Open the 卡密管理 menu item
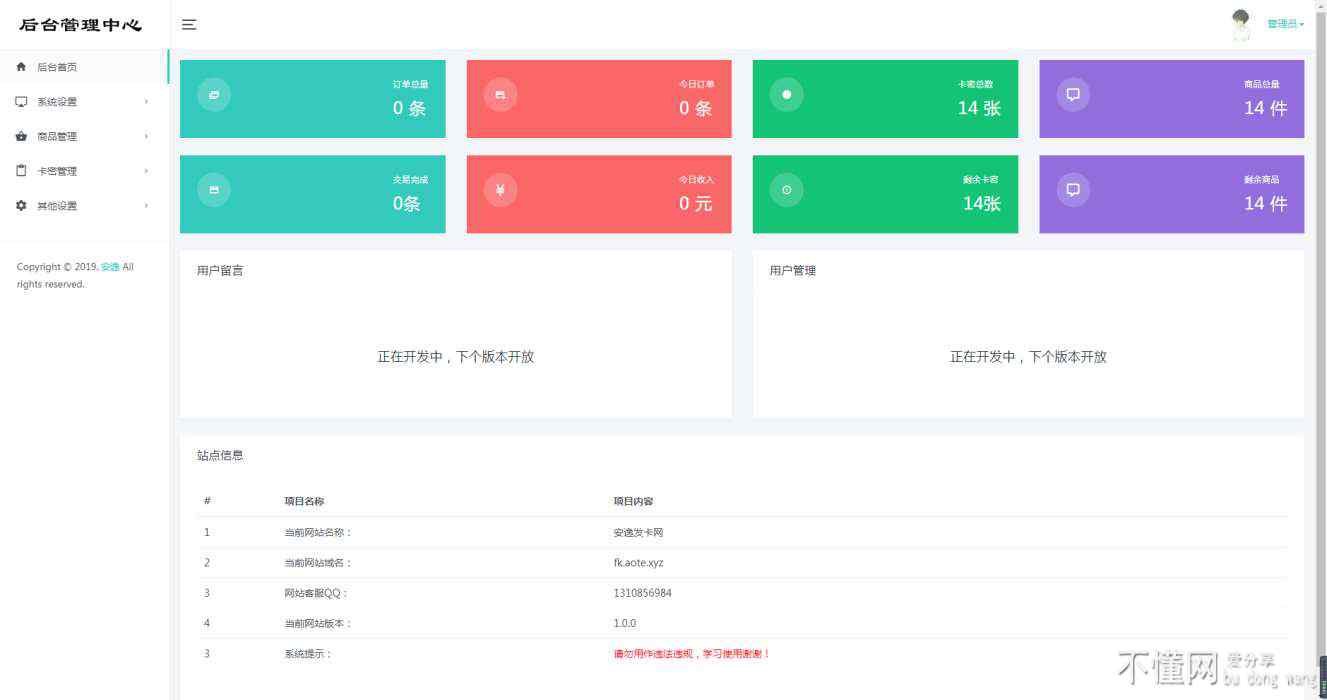Screen dimensions: 1327x700 84,171
